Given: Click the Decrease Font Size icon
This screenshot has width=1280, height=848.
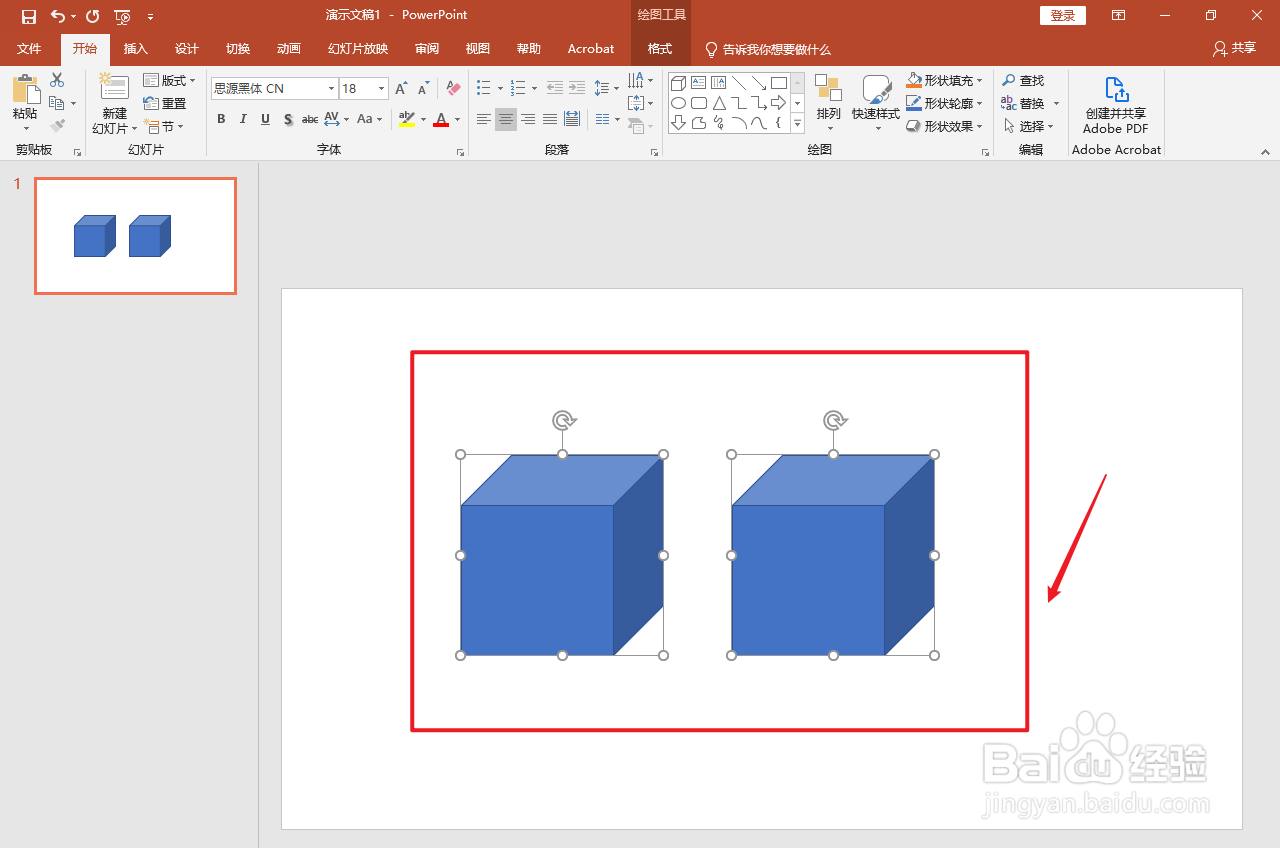Looking at the screenshot, I should tap(423, 89).
